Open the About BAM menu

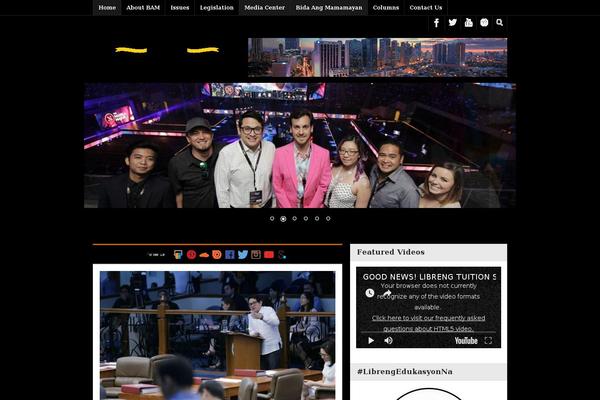pyautogui.click(x=143, y=8)
